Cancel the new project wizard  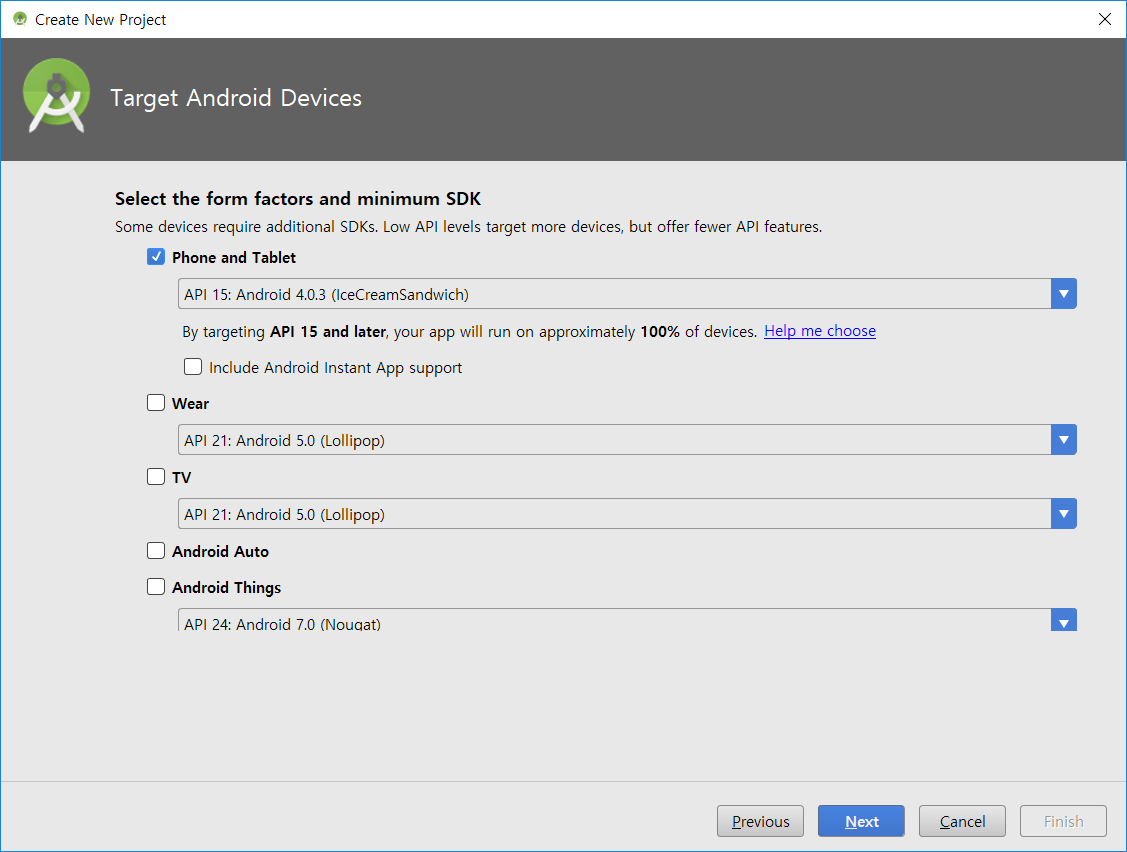click(962, 821)
